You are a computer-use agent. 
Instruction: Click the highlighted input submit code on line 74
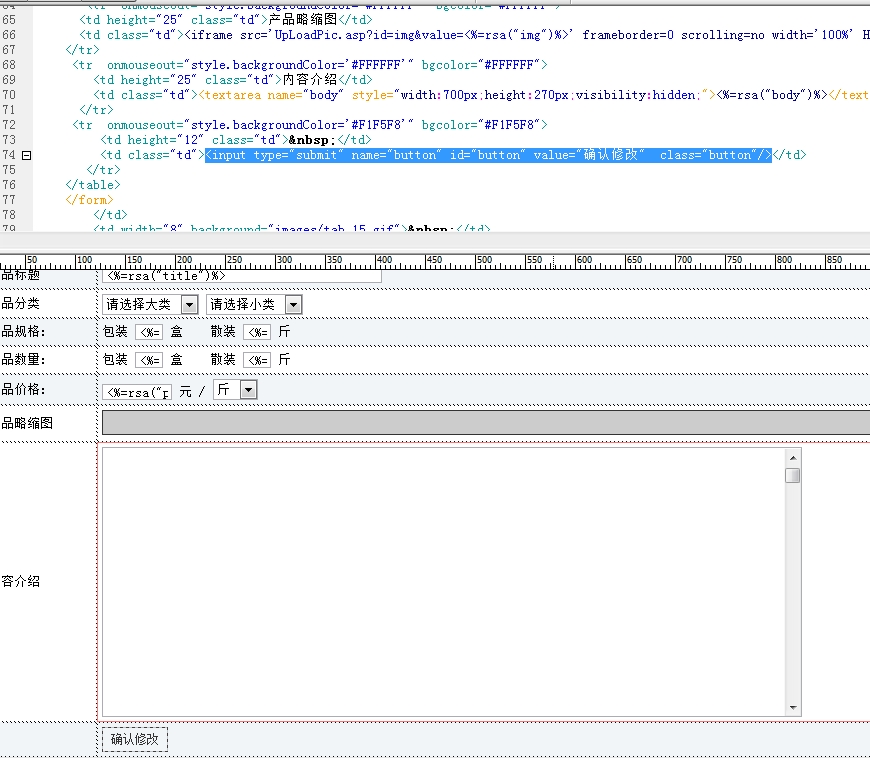(488, 155)
